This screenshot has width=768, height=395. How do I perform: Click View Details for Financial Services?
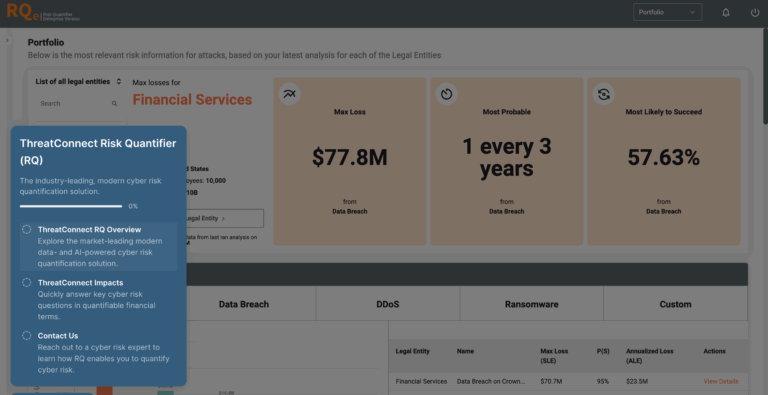point(721,381)
